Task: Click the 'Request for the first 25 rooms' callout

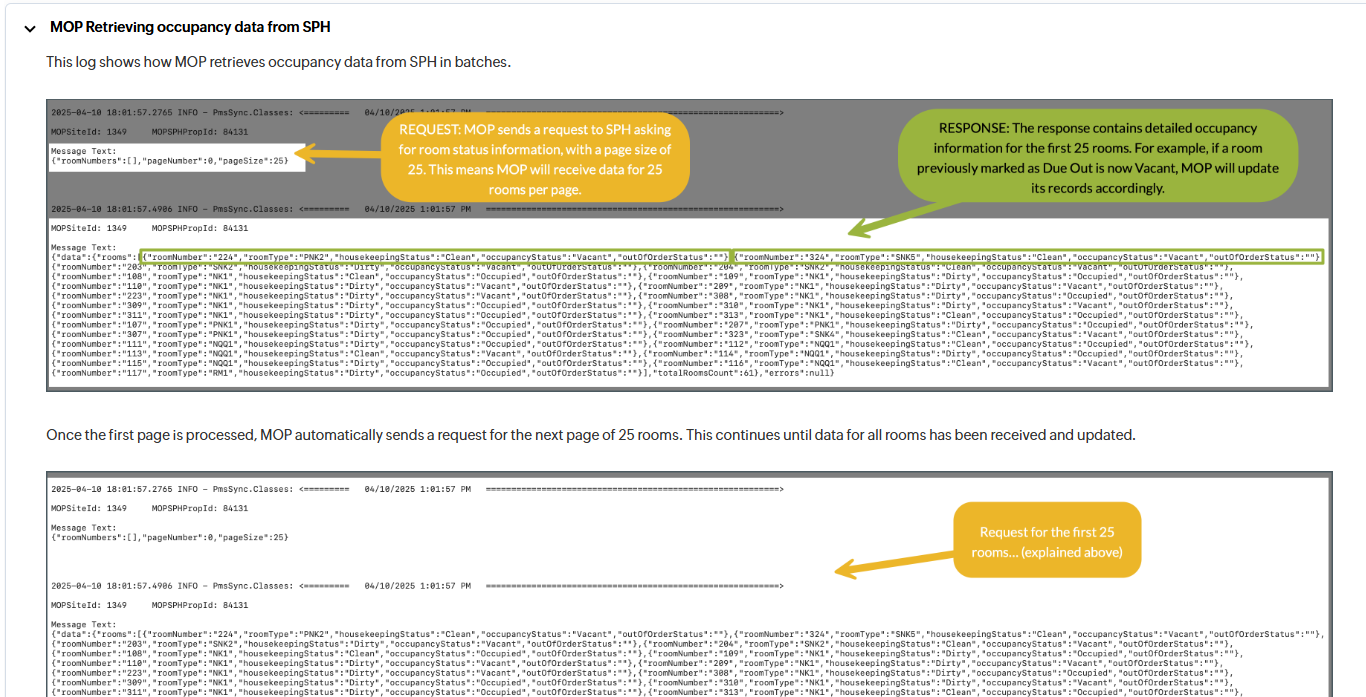Action: coord(1047,541)
